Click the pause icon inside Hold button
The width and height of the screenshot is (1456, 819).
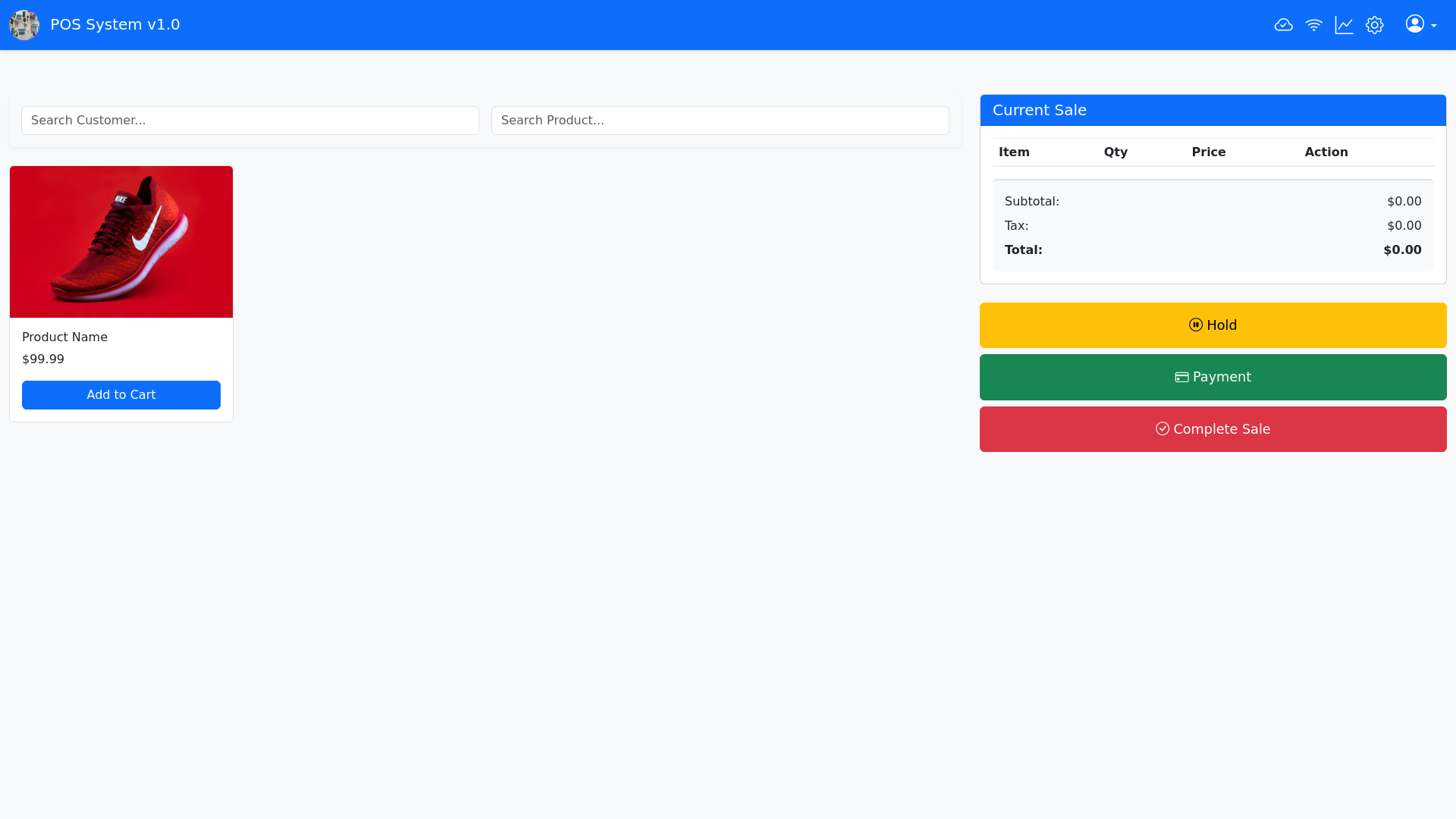tap(1195, 325)
